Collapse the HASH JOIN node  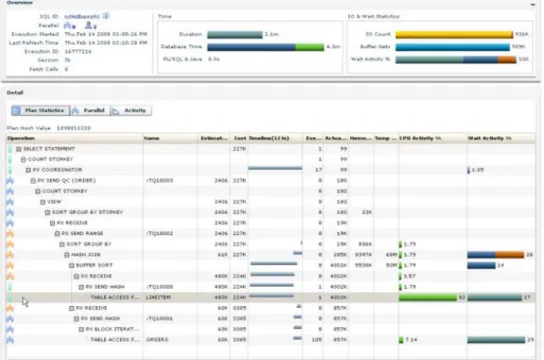(x=67, y=255)
